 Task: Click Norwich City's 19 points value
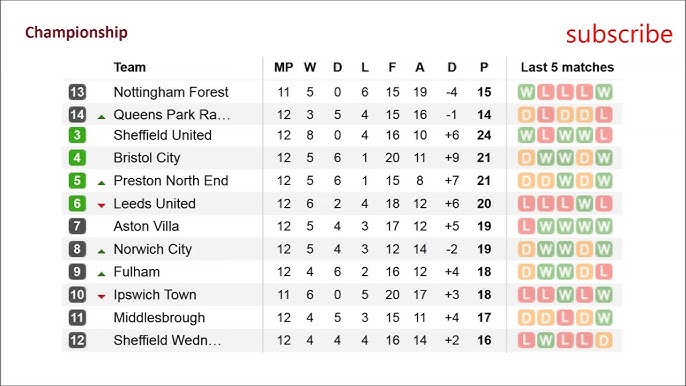coord(484,249)
